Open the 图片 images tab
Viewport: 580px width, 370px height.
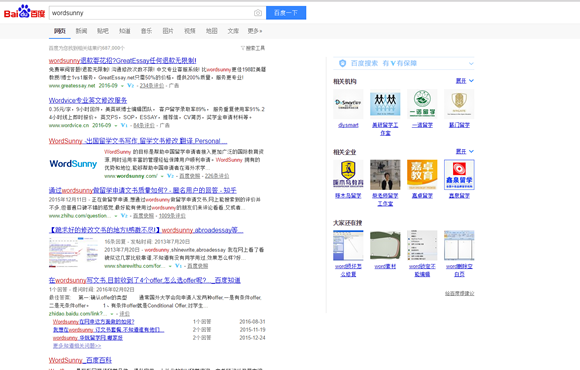(168, 31)
